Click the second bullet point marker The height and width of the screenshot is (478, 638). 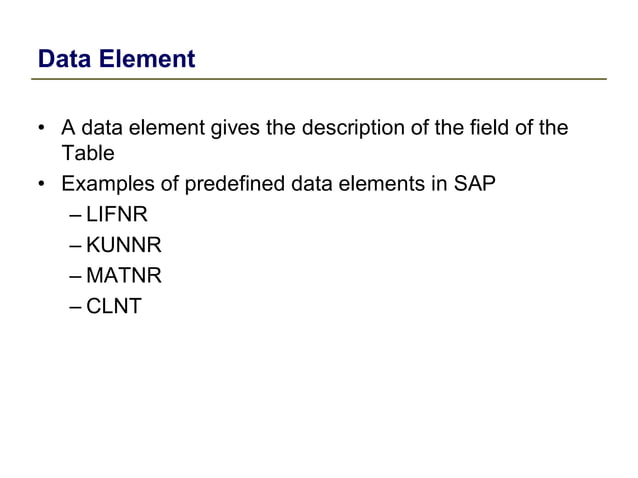(x=41, y=185)
